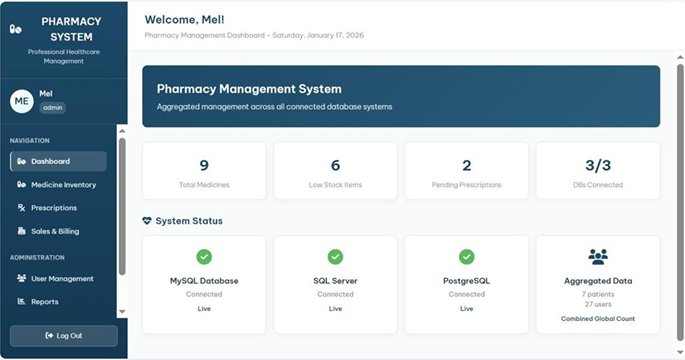
Task: Click the sidebar scrollbar thumb
Action: click(x=122, y=206)
